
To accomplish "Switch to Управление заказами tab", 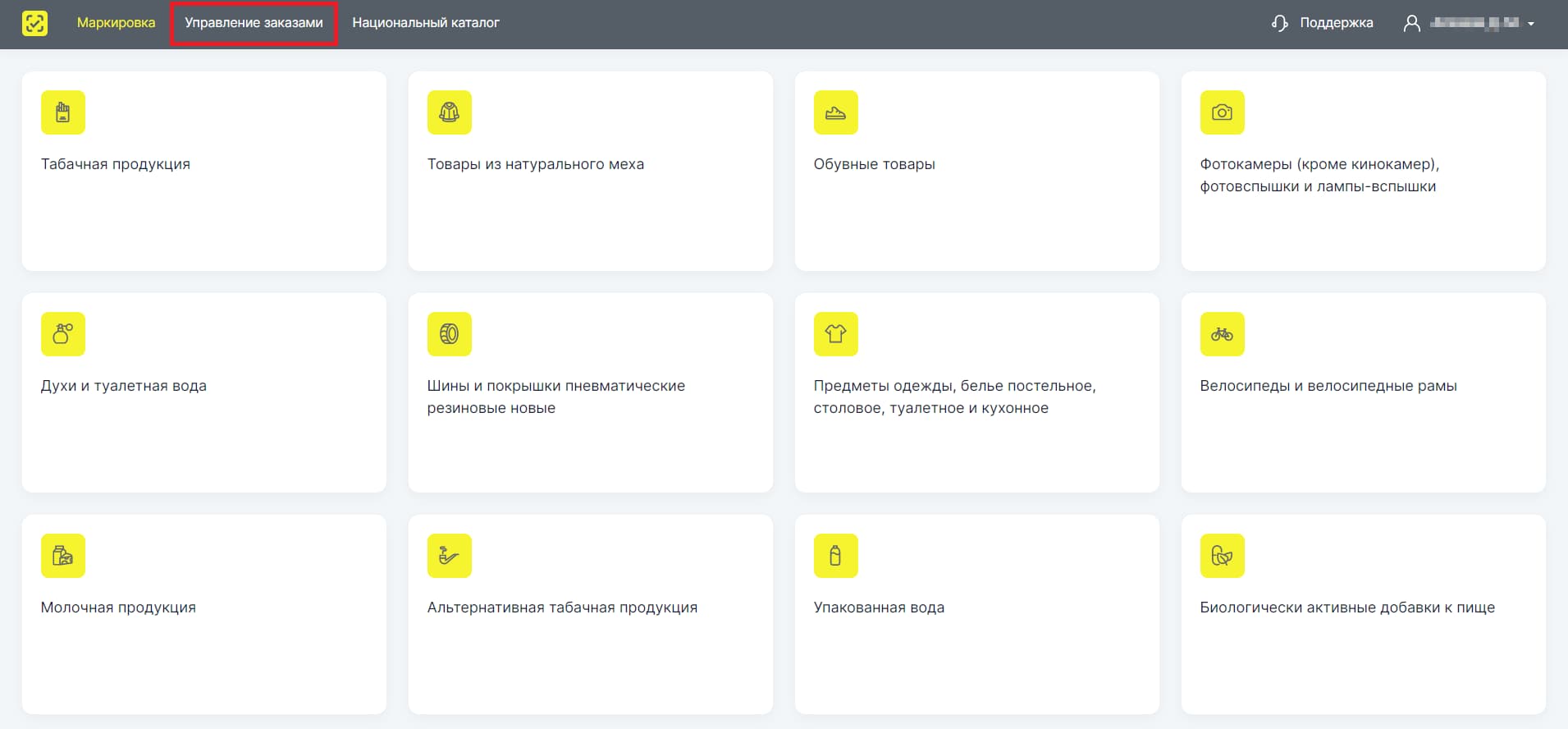I will 254,23.
